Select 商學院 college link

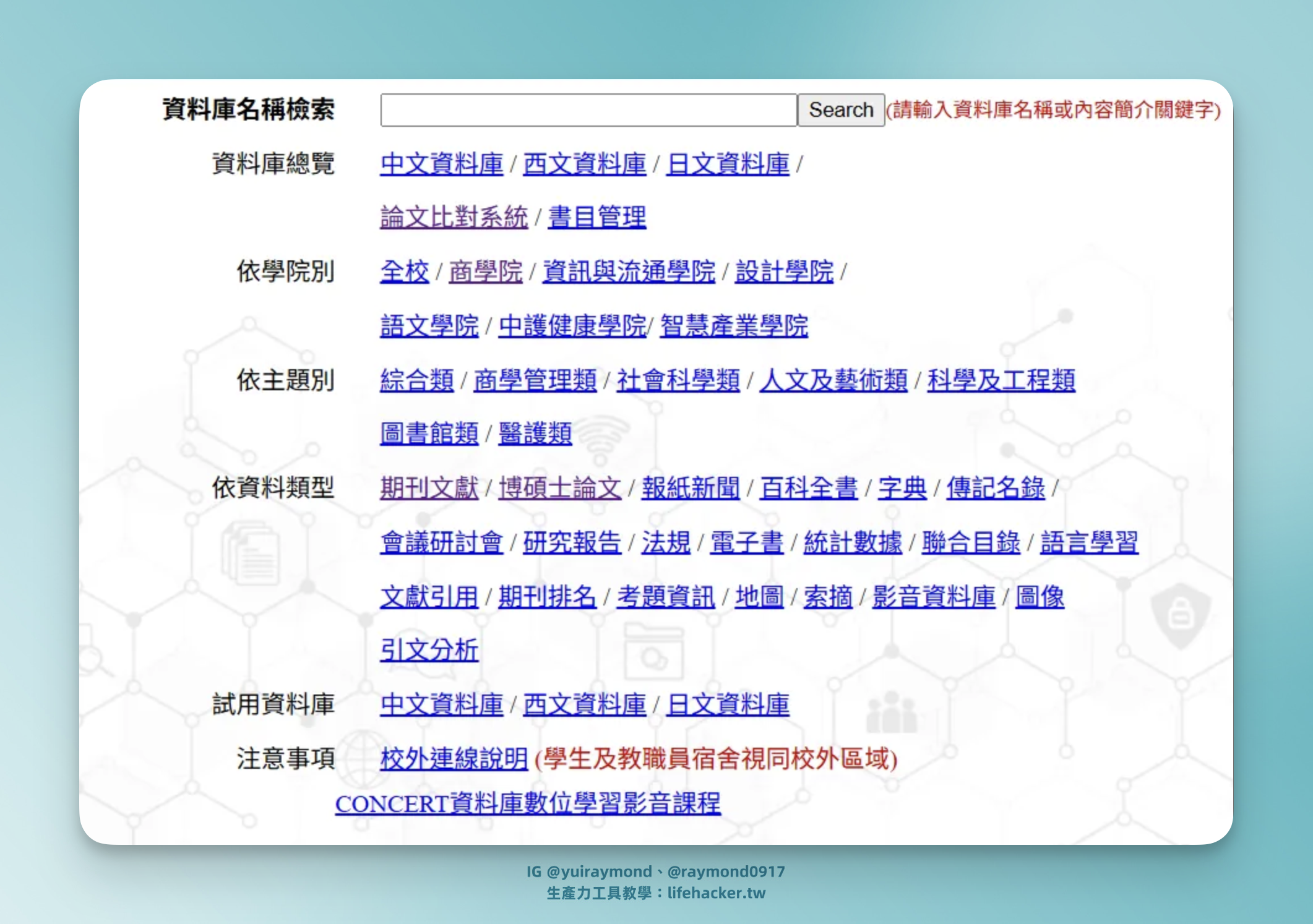click(485, 272)
